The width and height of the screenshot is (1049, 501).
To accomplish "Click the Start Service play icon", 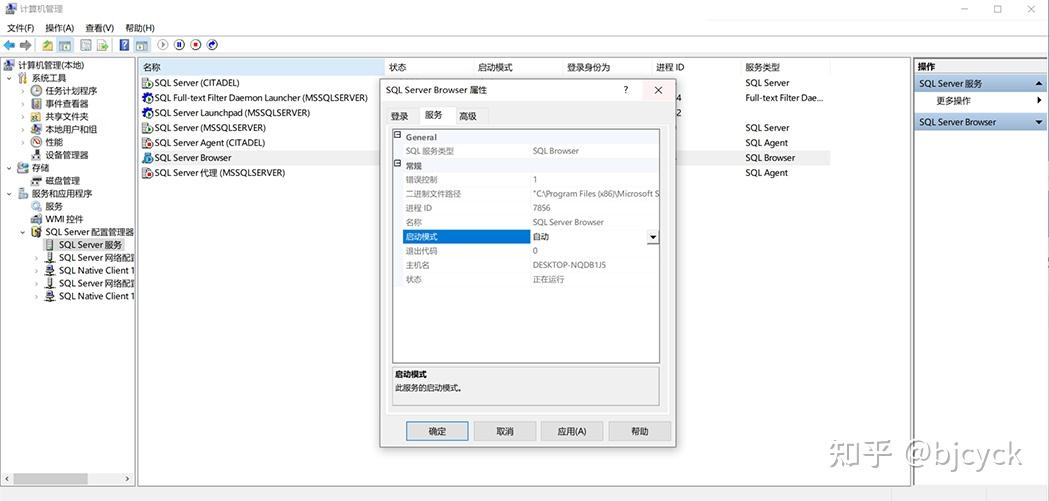I will pyautogui.click(x=163, y=45).
